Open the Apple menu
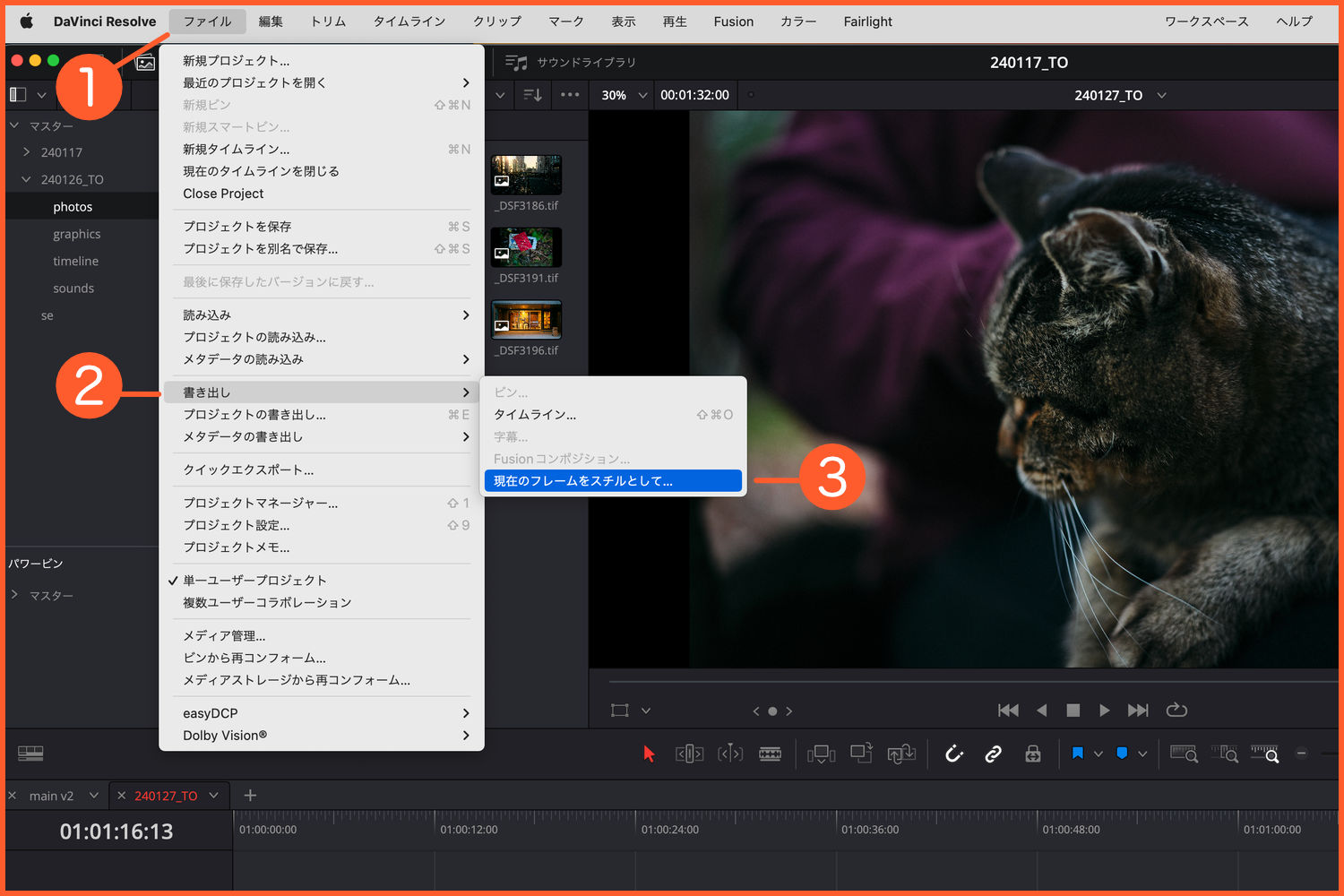1344x896 pixels. tap(27, 22)
